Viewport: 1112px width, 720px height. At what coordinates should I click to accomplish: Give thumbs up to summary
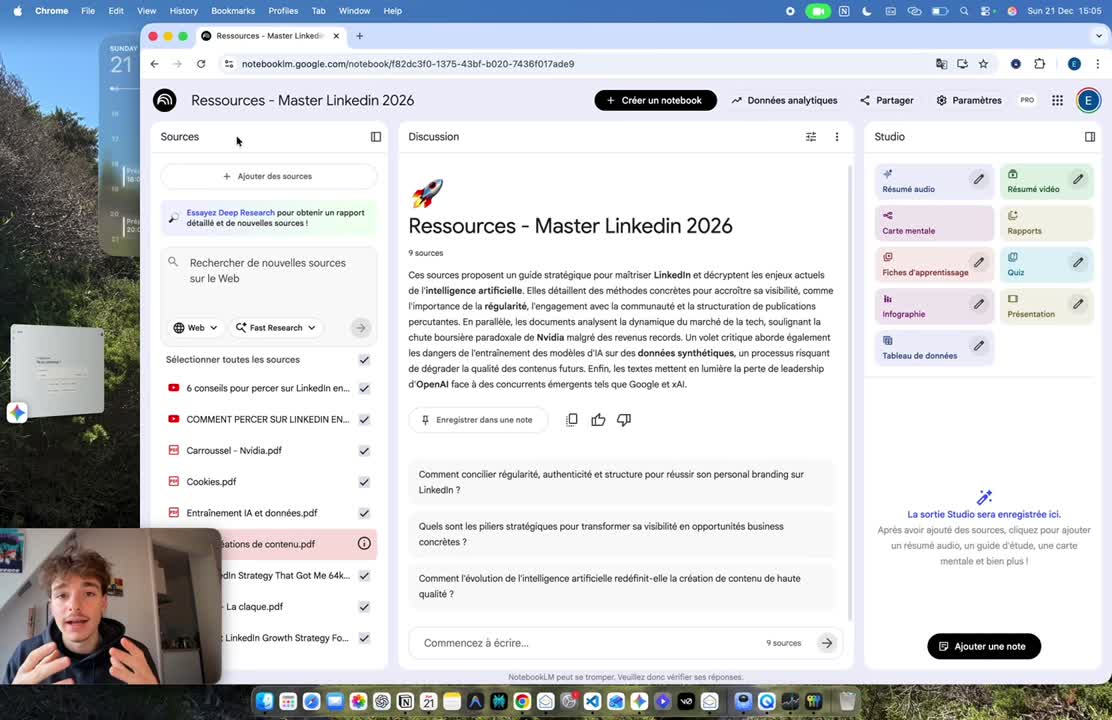(x=598, y=420)
